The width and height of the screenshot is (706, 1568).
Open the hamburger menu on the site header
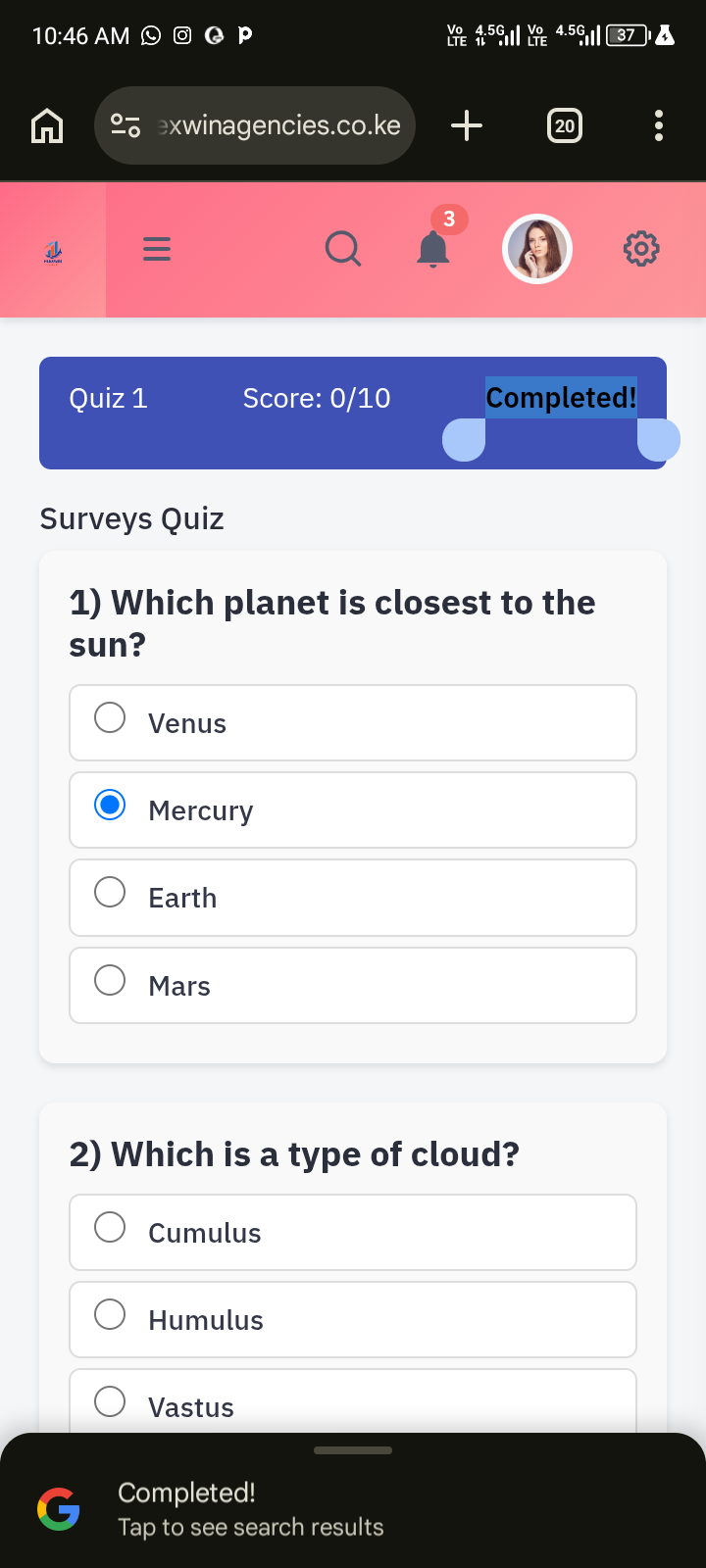156,249
